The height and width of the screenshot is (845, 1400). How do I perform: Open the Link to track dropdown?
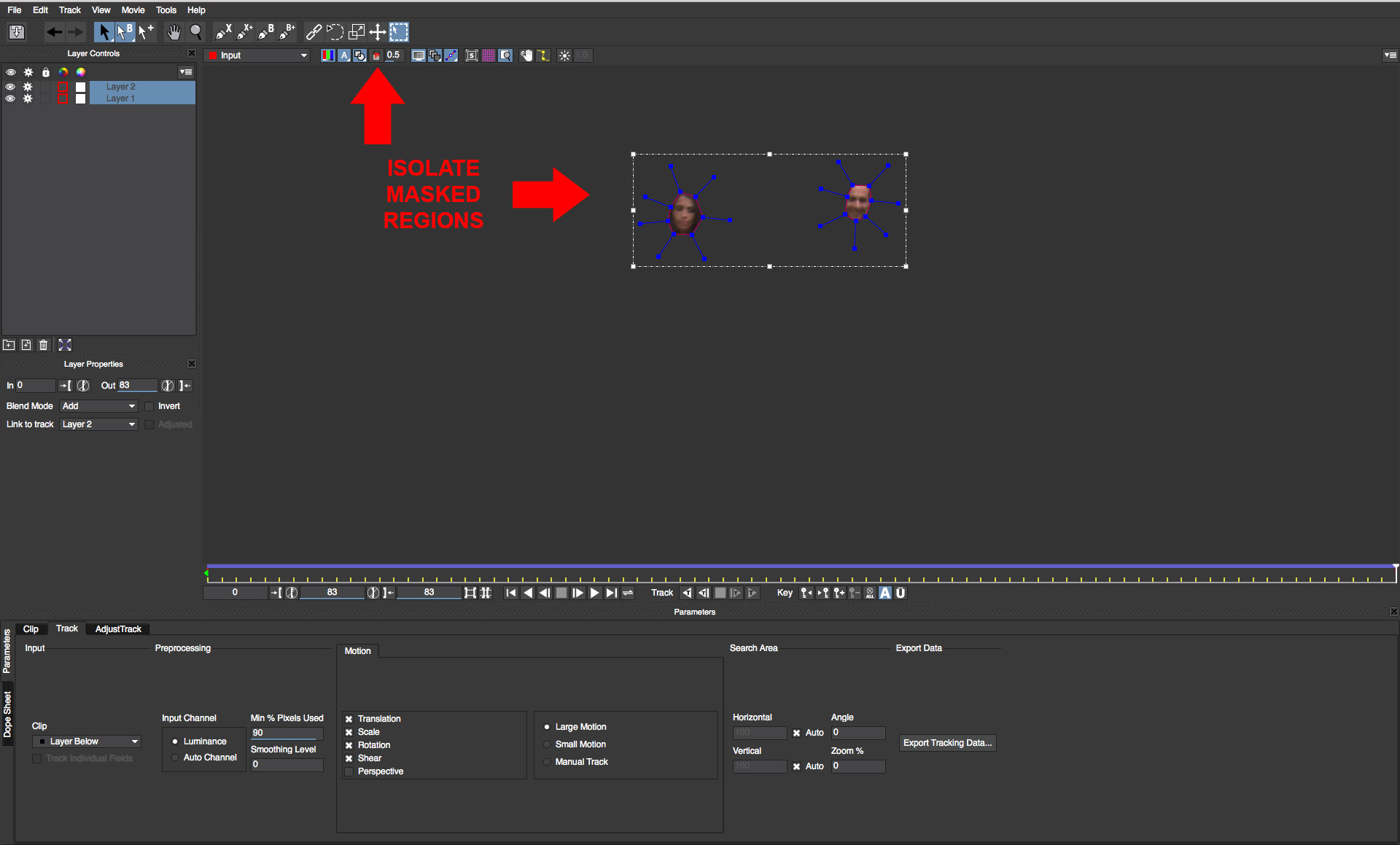tap(98, 424)
